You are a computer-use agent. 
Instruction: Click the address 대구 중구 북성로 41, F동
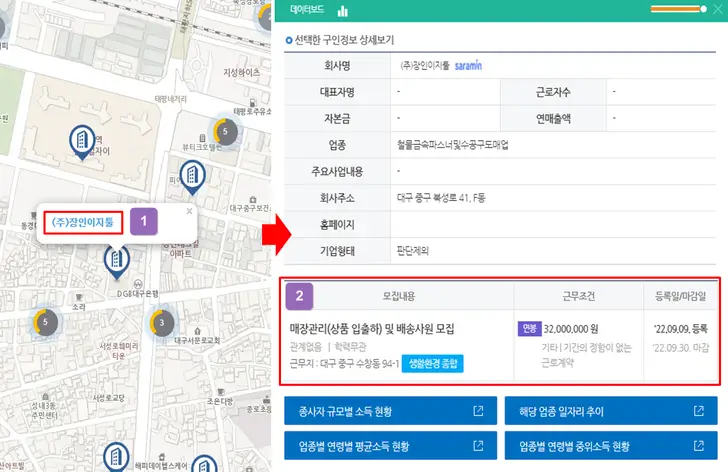point(441,198)
